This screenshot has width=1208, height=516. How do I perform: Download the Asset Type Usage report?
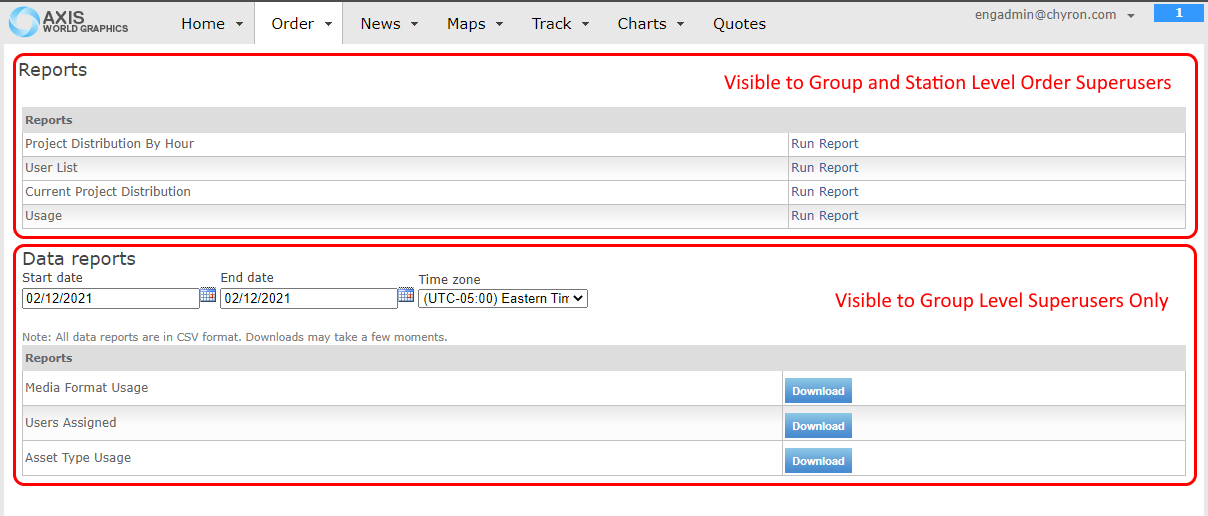click(818, 461)
